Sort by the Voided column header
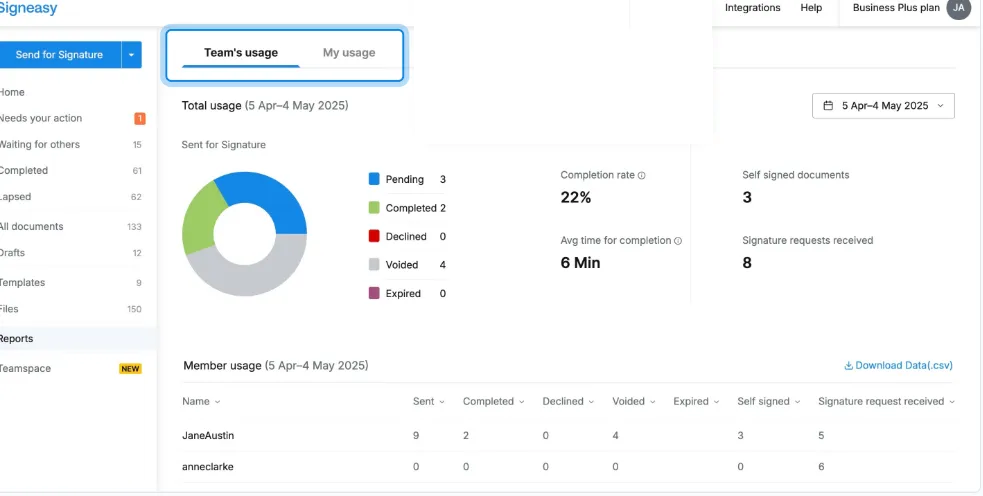The image size is (983, 496). pos(634,401)
